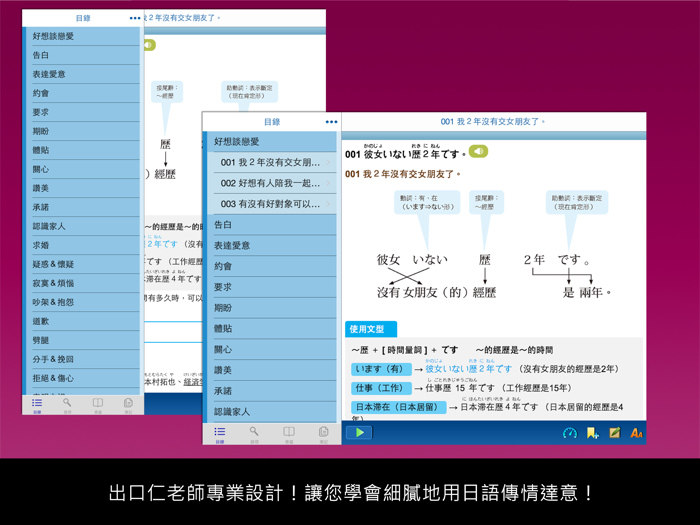Expand the 要求 category in the front window
Screen dimensions: 700x525
click(x=272, y=287)
